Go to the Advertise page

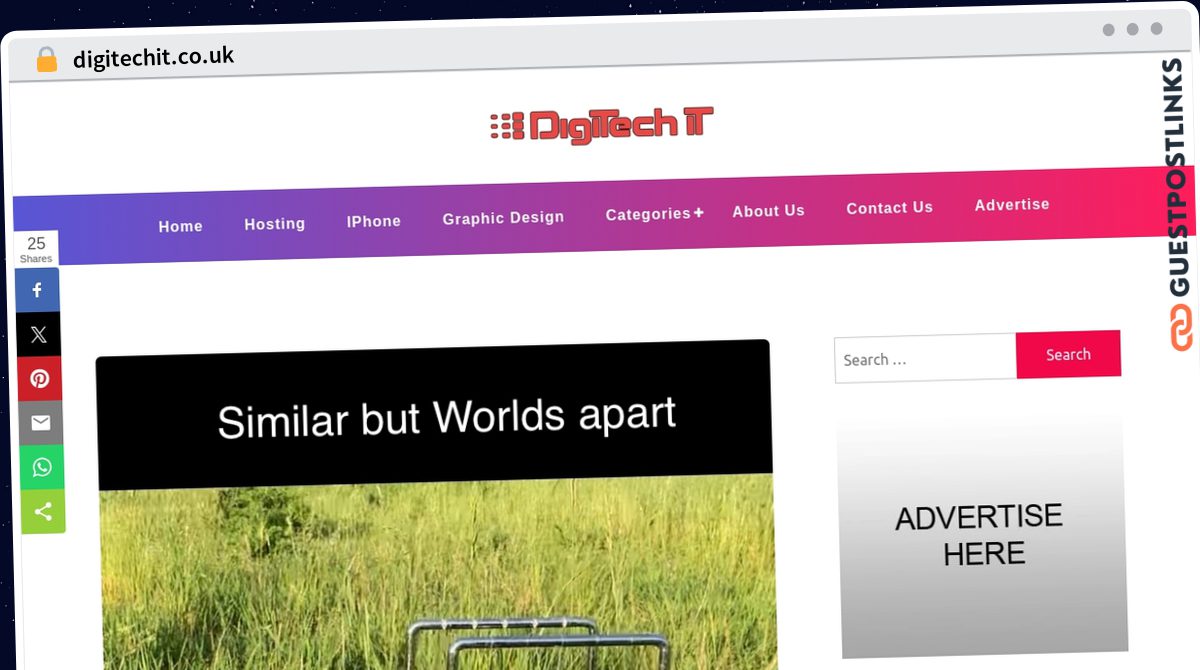click(x=1012, y=204)
